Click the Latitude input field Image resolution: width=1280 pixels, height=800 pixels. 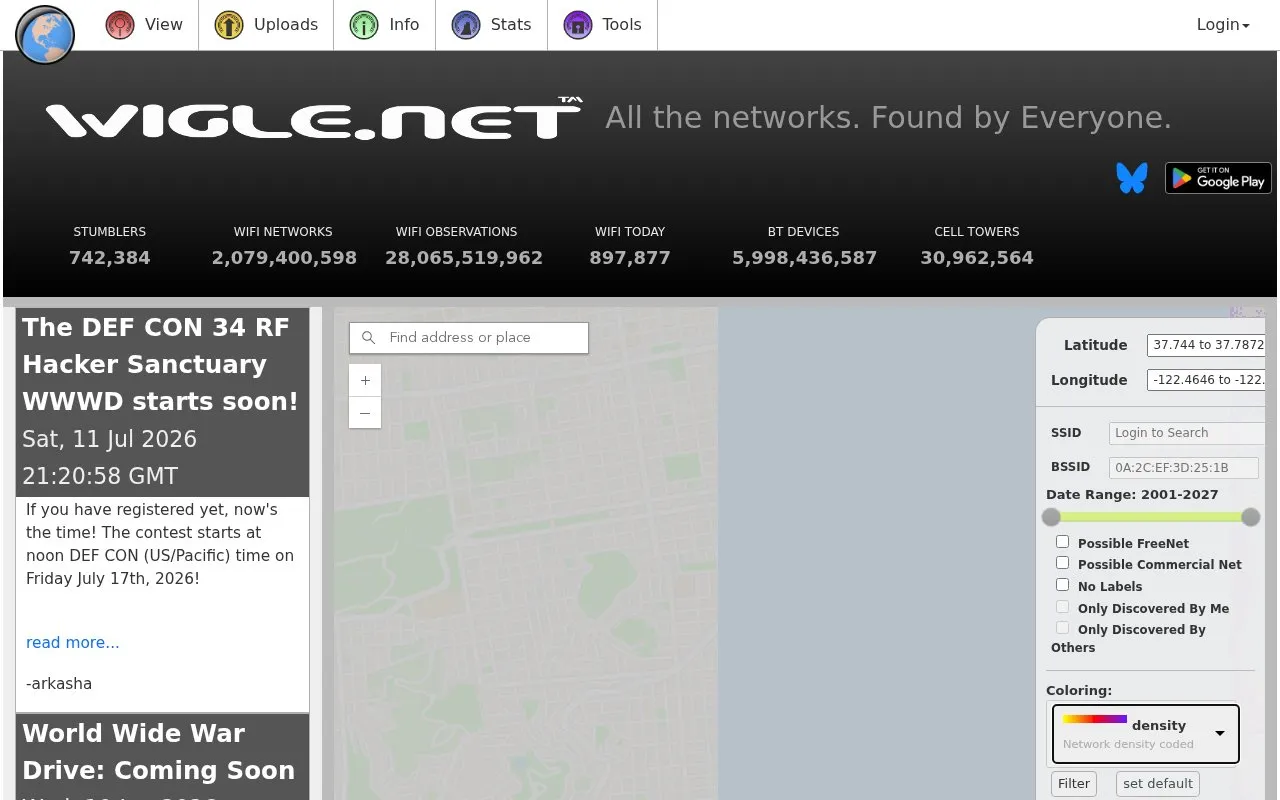(1206, 345)
